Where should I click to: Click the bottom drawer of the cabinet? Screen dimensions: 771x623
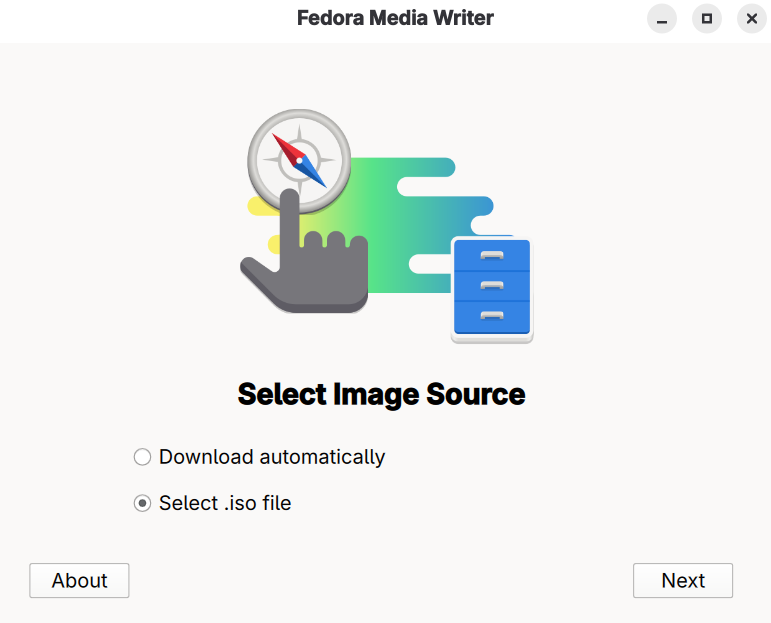point(491,316)
